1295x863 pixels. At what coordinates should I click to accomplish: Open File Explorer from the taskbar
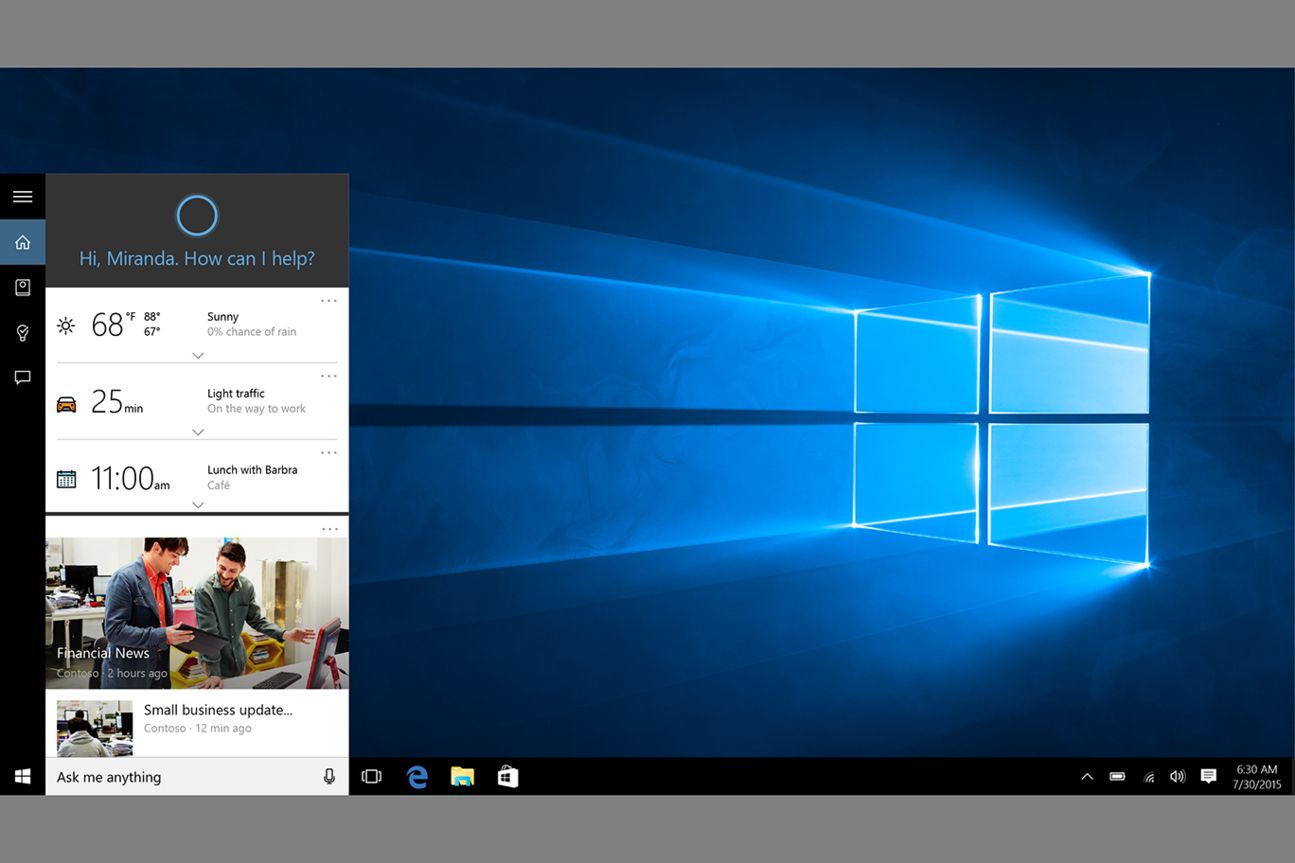pyautogui.click(x=462, y=777)
